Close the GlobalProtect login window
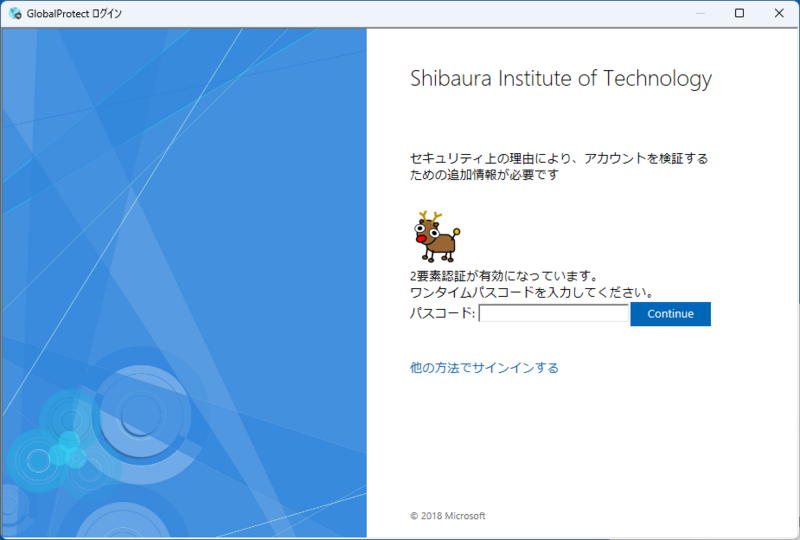Image resolution: width=800 pixels, height=540 pixels. pyautogui.click(x=779, y=13)
